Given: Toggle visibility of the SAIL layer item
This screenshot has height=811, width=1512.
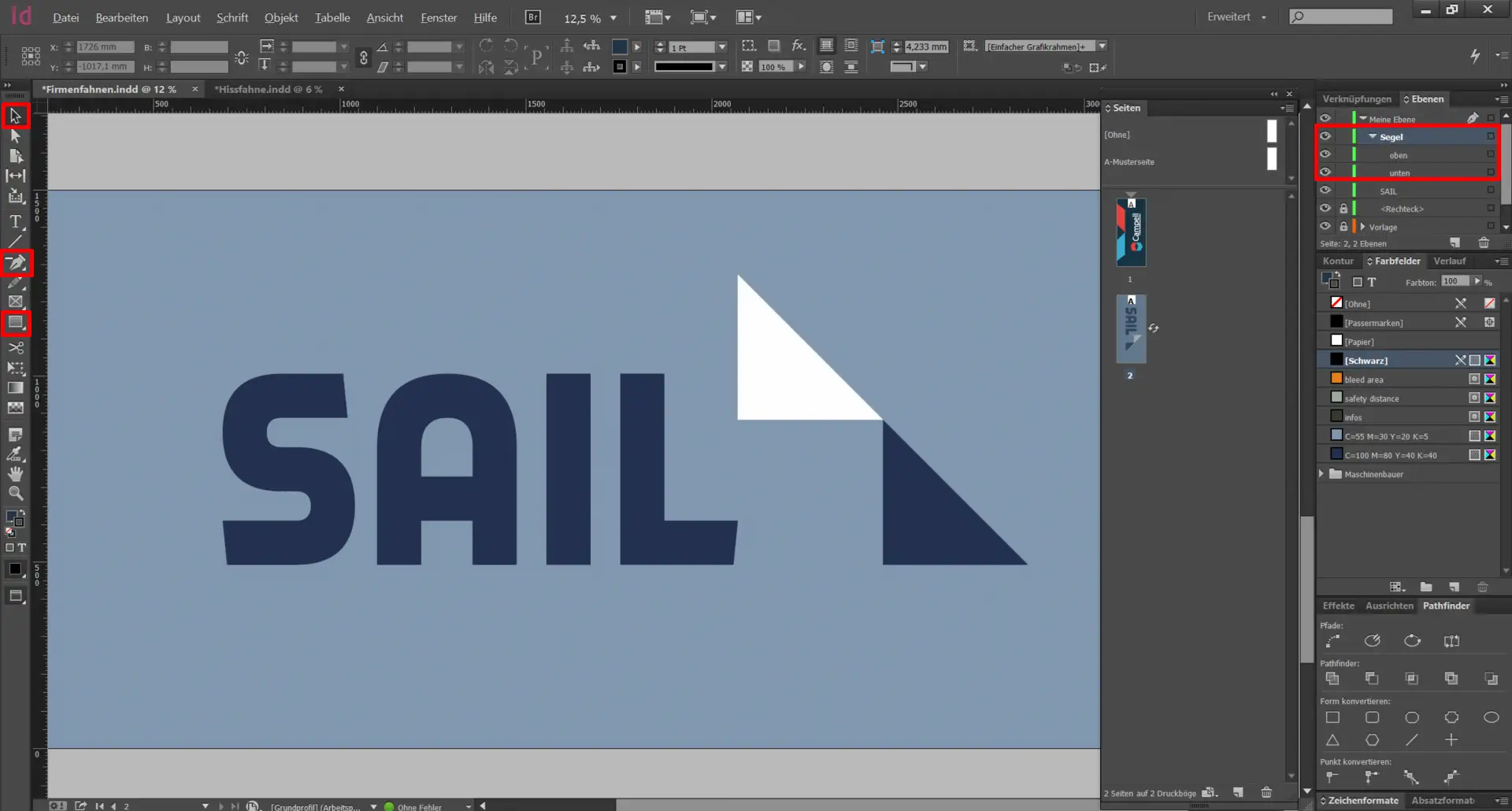Looking at the screenshot, I should point(1325,191).
